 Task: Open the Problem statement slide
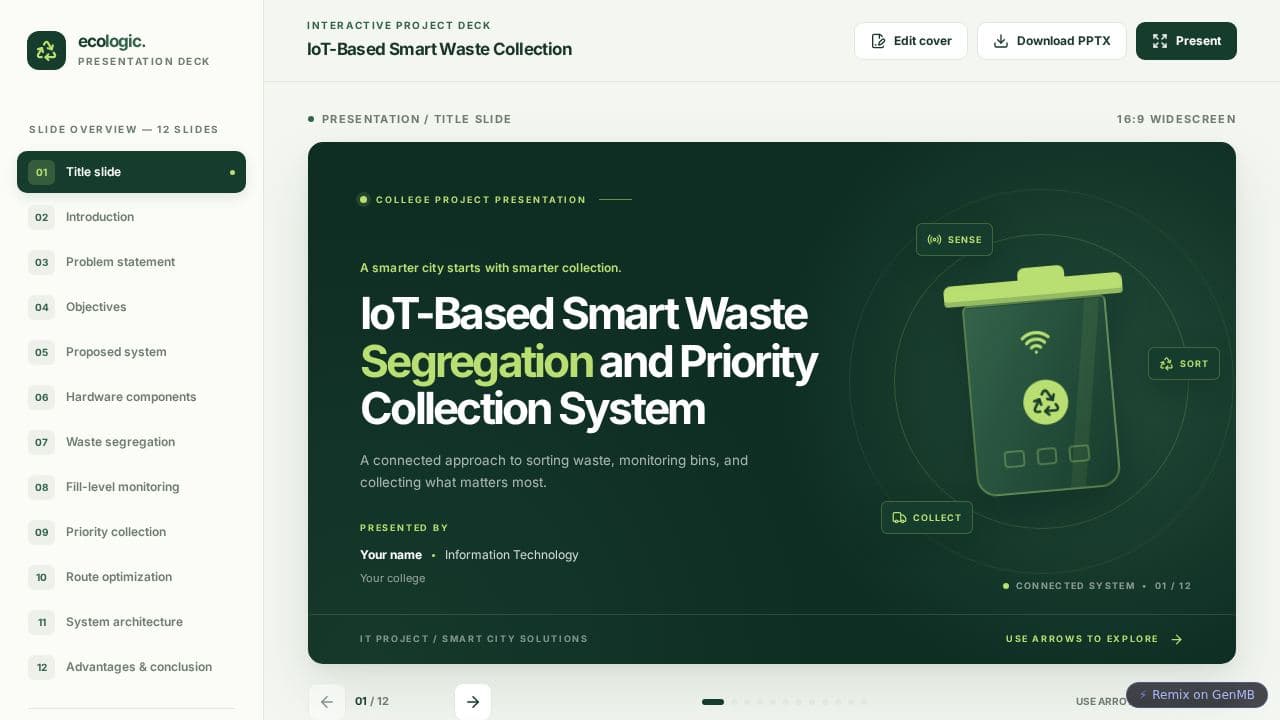click(131, 262)
